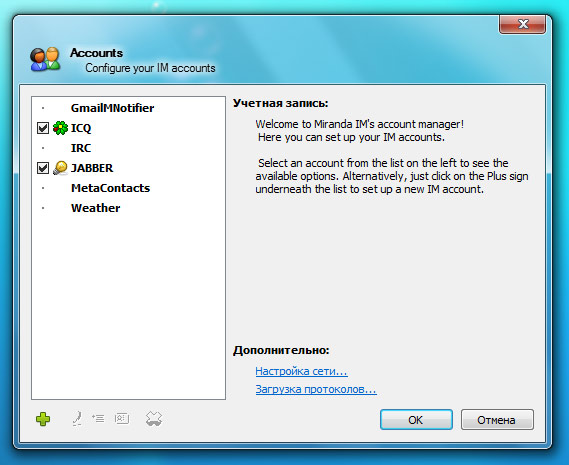Toggle the JABBER account checkbox

coord(43,168)
